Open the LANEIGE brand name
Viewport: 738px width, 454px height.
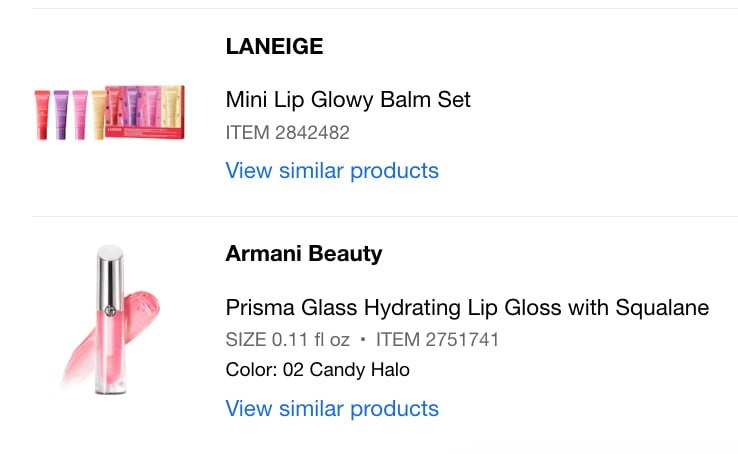click(x=274, y=47)
